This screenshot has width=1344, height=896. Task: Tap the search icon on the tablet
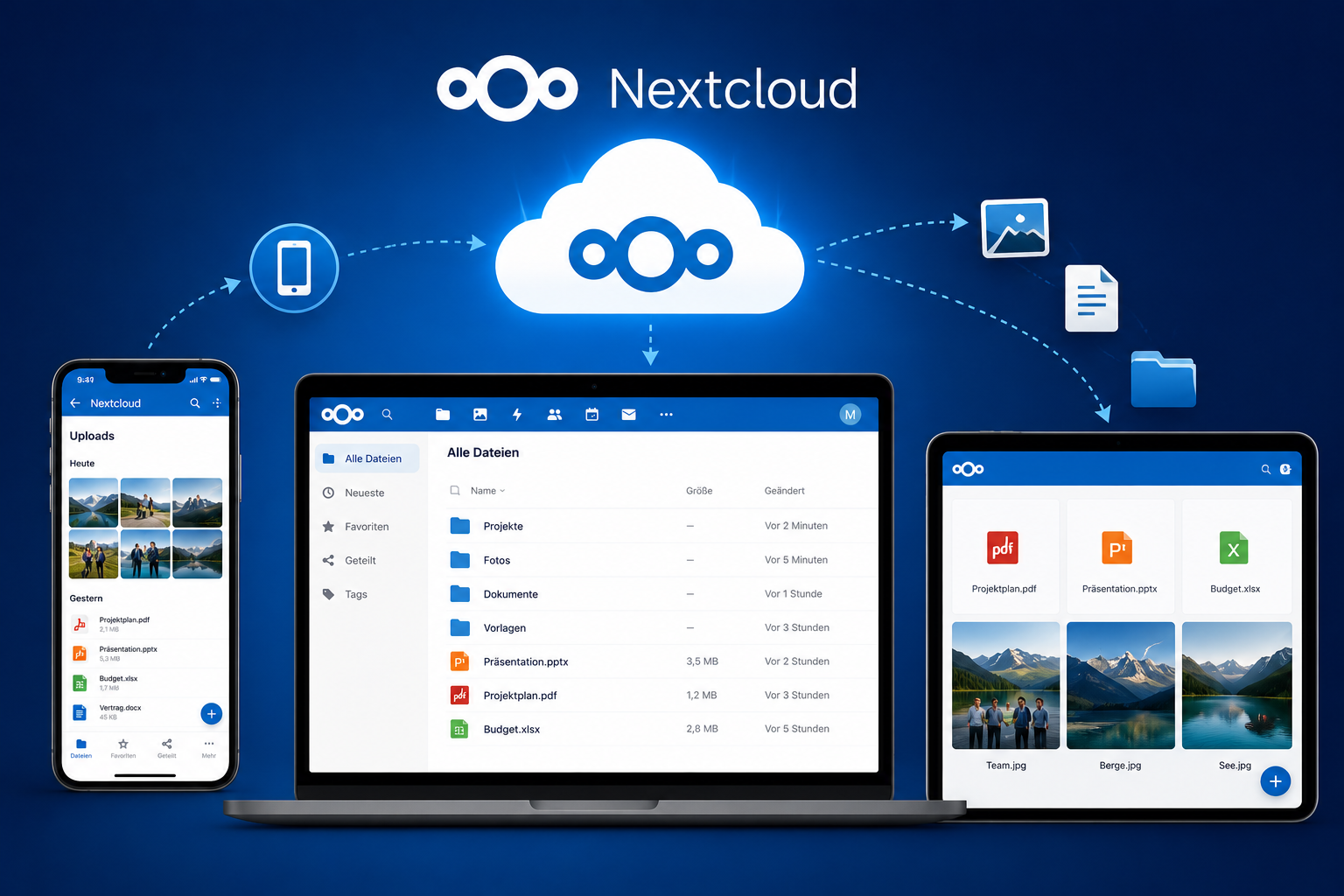(1265, 469)
